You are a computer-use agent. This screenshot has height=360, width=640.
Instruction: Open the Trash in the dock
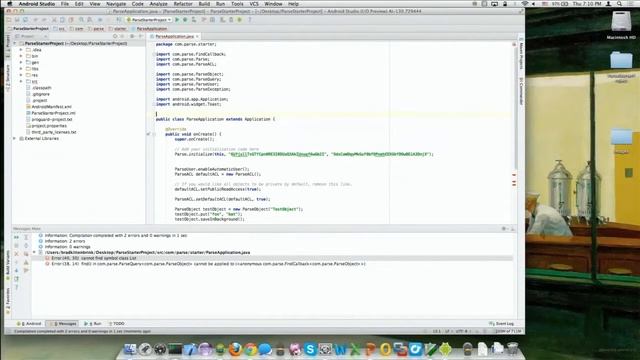(512, 349)
